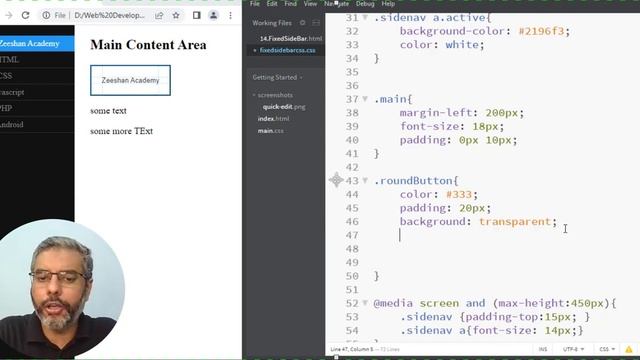Open the CSS language mode dropdown
Image resolution: width=640 pixels, height=360 pixels.
click(x=607, y=349)
